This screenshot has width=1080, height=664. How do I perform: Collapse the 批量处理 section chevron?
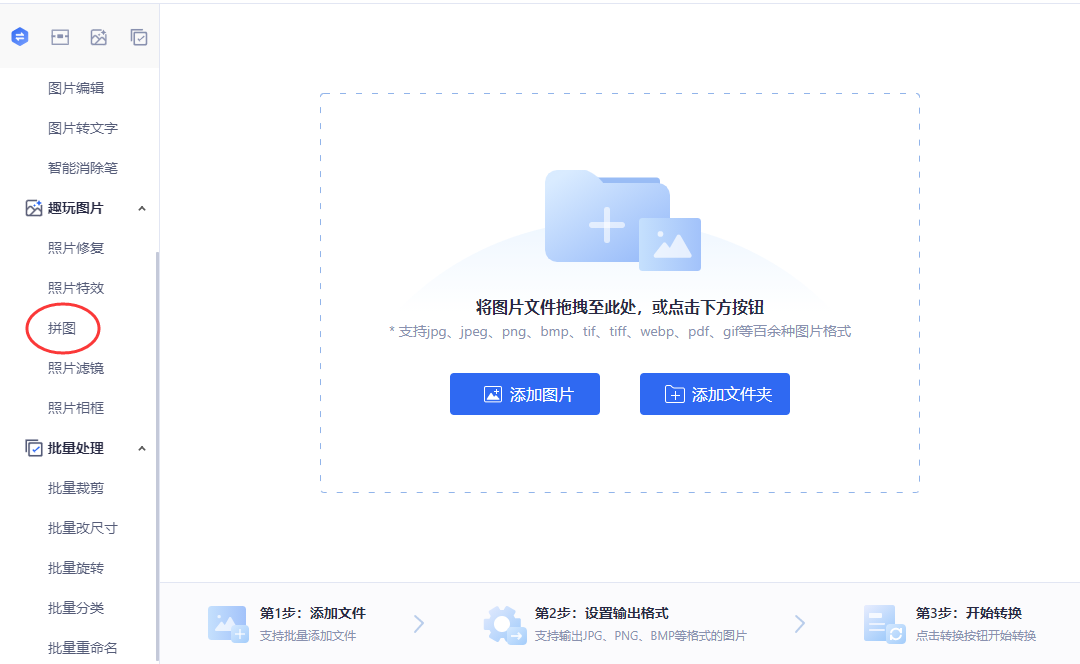pos(142,448)
